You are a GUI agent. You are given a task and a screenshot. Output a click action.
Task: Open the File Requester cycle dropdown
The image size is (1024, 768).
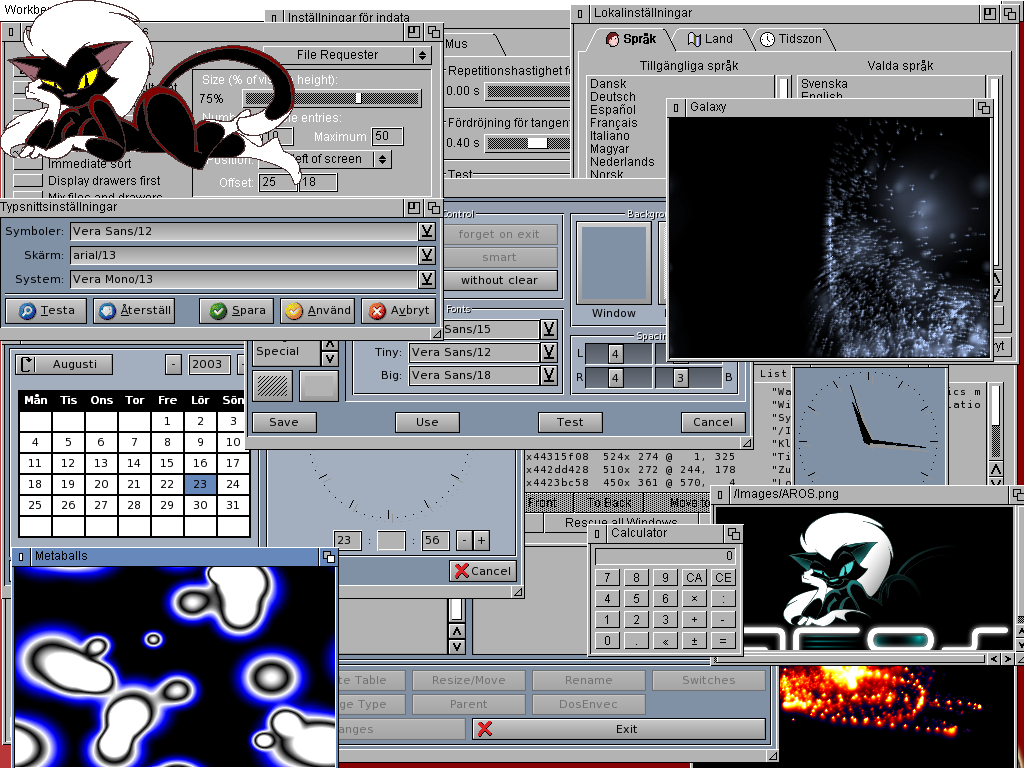click(x=347, y=55)
